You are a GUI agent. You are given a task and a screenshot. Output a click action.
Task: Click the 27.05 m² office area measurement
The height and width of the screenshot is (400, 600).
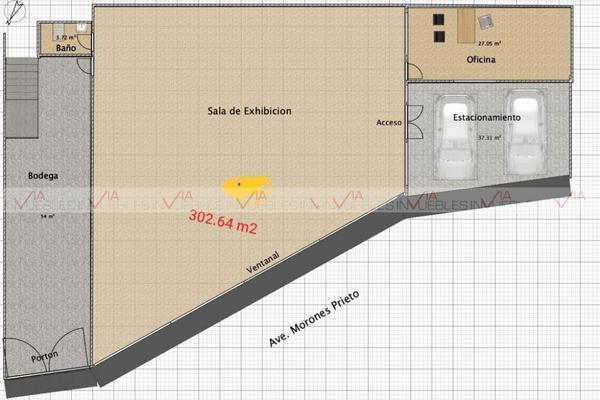coord(490,45)
